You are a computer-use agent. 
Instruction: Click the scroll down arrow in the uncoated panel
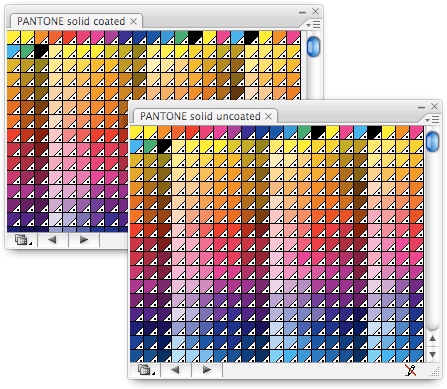pos(433,354)
